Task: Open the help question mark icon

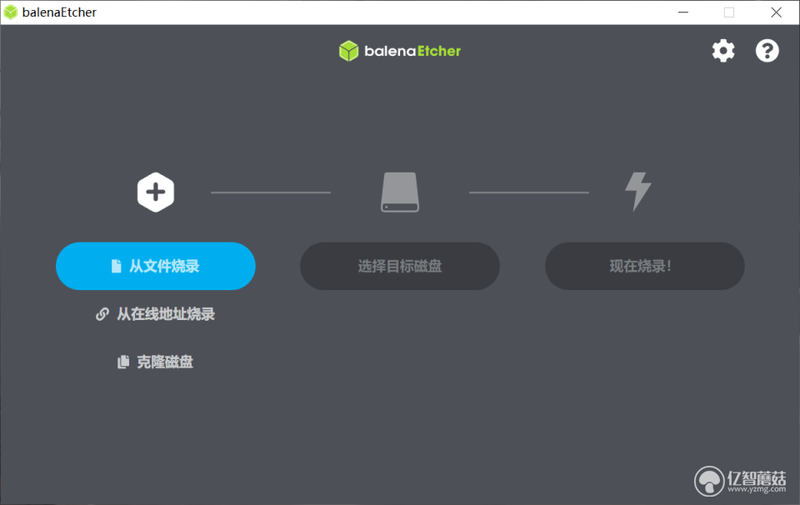Action: 767,50
